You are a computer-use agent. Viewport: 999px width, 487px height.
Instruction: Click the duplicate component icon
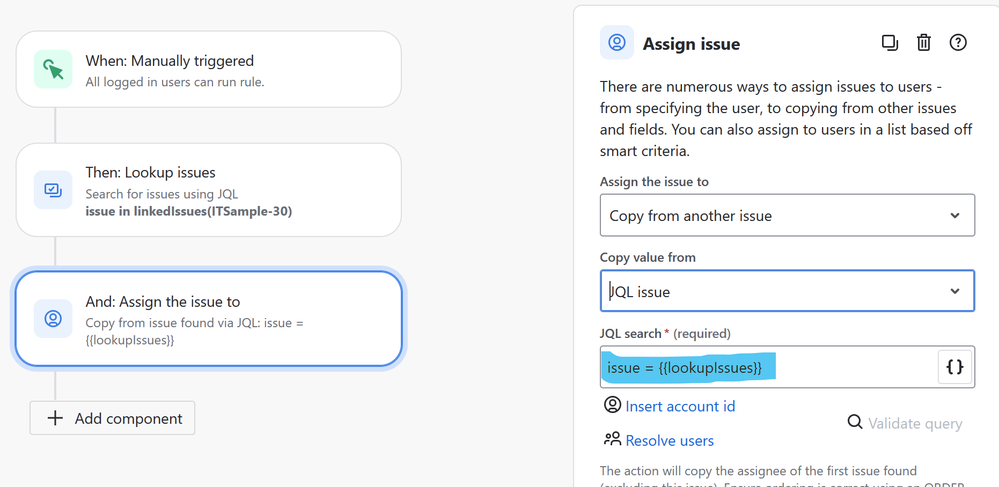point(889,43)
